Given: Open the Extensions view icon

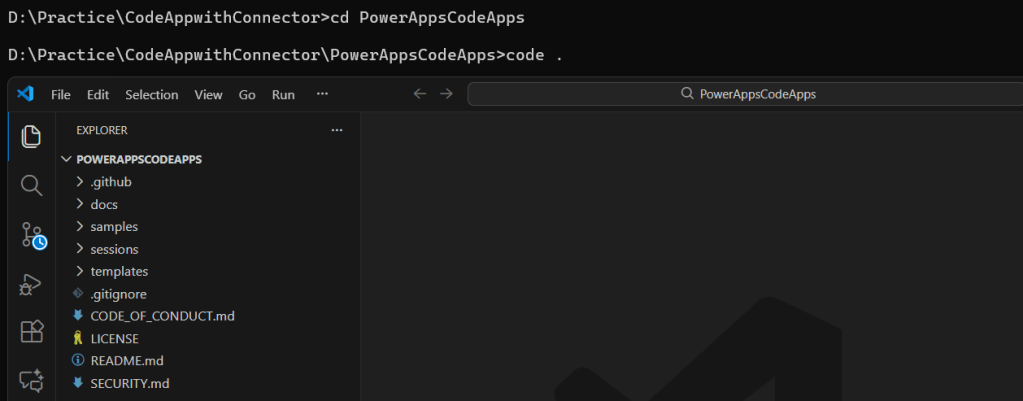Looking at the screenshot, I should pos(31,331).
